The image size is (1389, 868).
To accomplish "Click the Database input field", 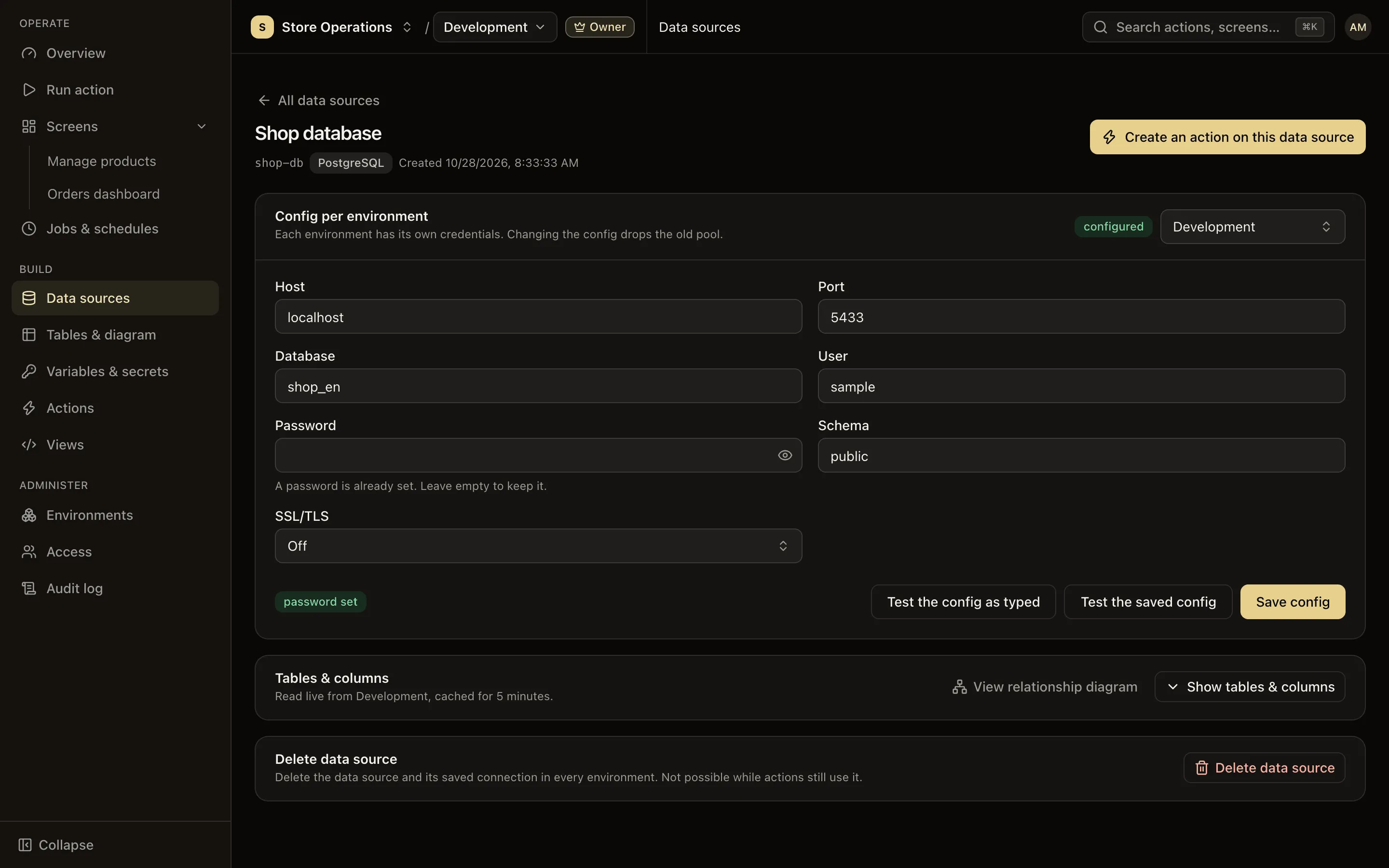I will tap(538, 386).
